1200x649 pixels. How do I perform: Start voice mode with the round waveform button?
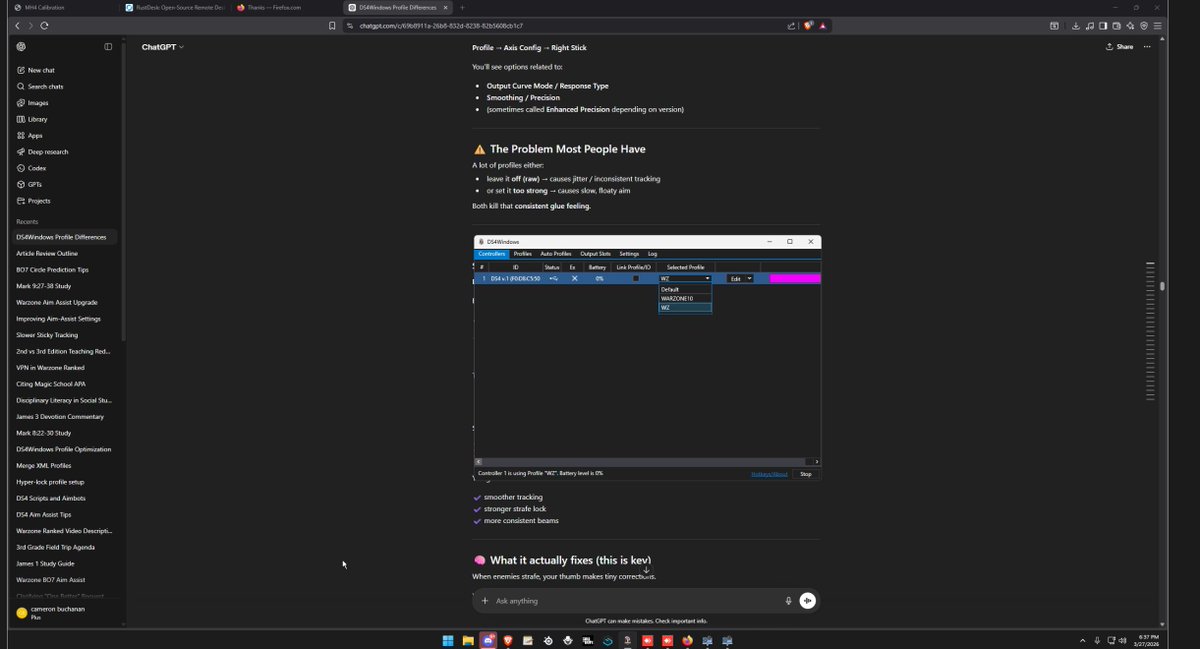[x=807, y=601]
